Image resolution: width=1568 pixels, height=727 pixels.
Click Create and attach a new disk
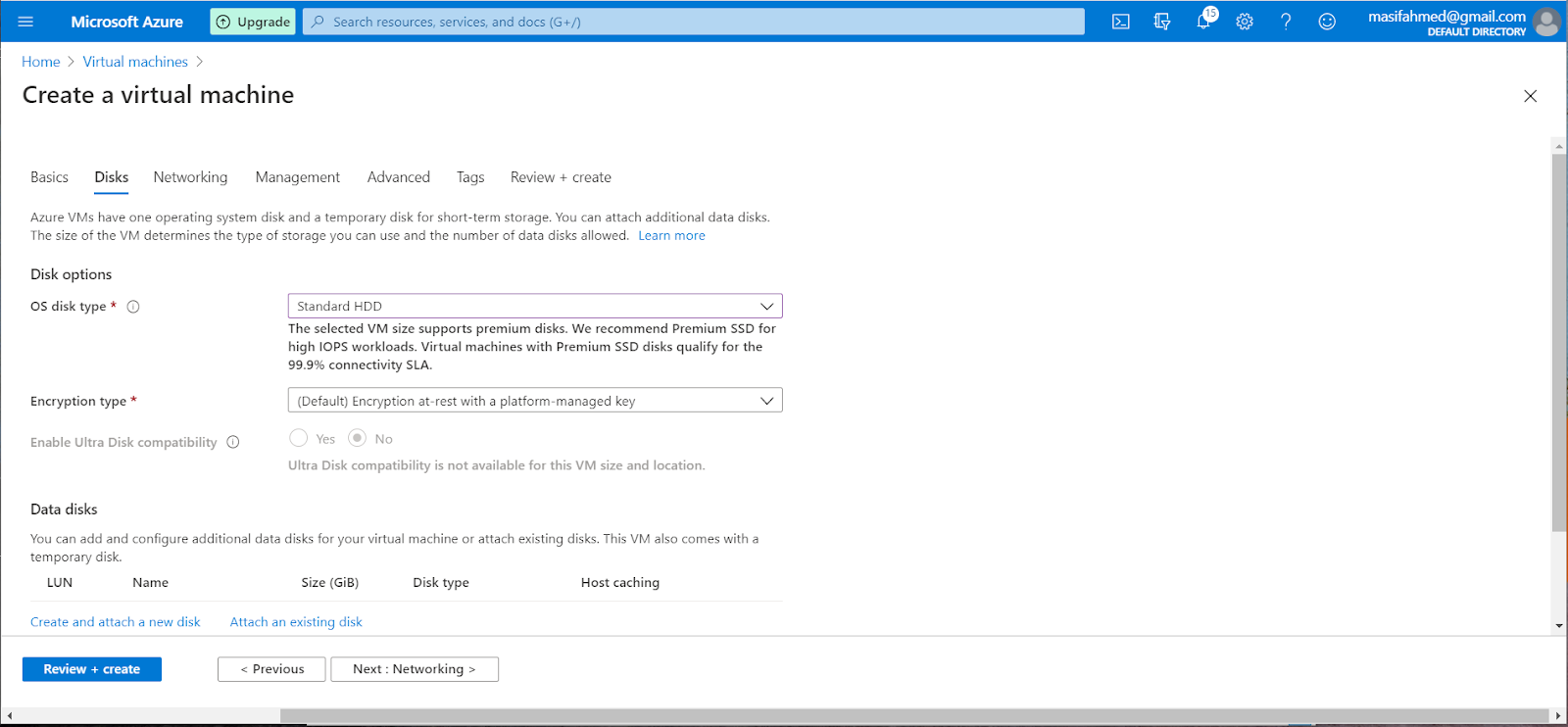coord(116,622)
